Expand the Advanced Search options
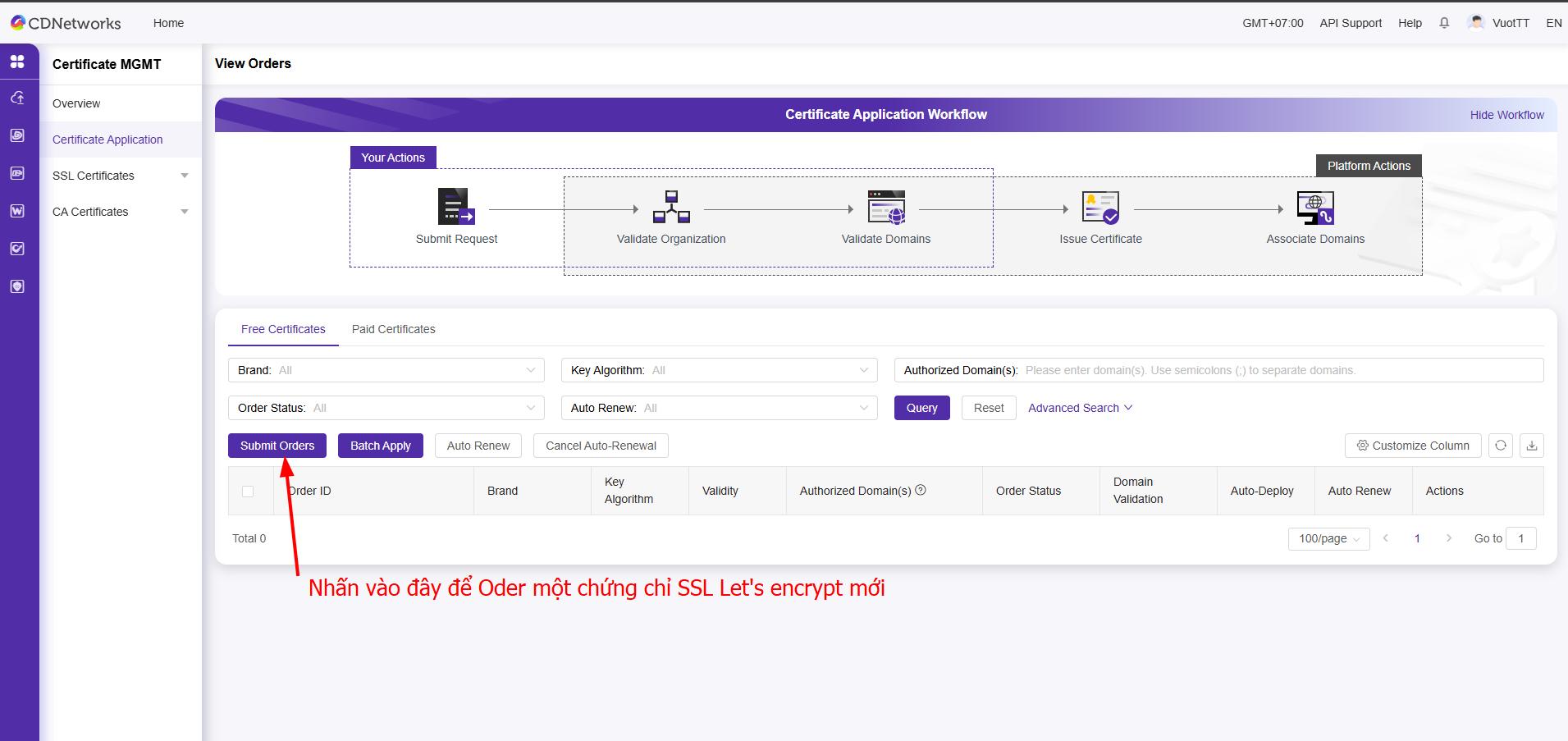This screenshot has height=741, width=1568. click(1080, 408)
